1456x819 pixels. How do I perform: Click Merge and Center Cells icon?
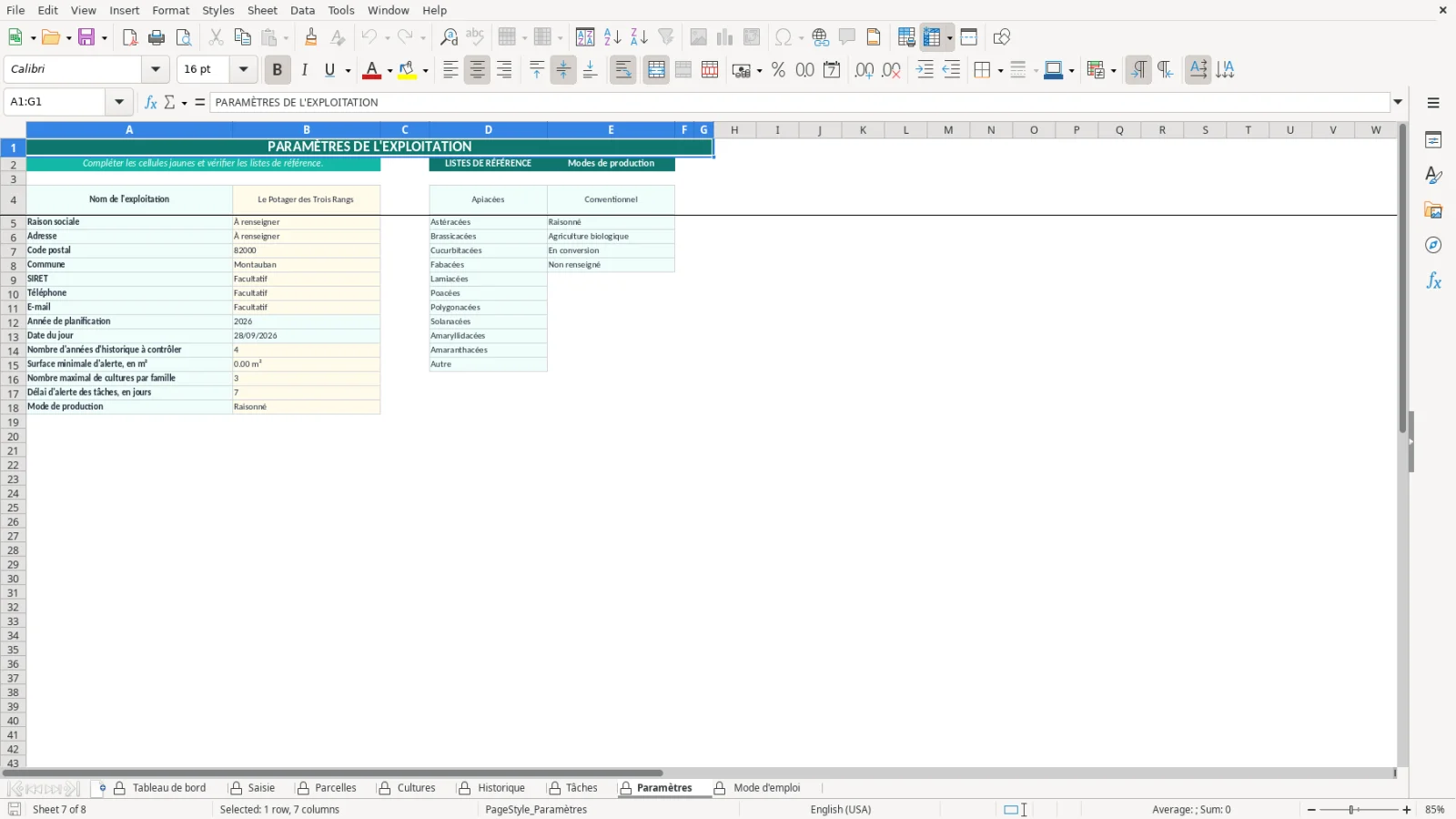click(656, 70)
